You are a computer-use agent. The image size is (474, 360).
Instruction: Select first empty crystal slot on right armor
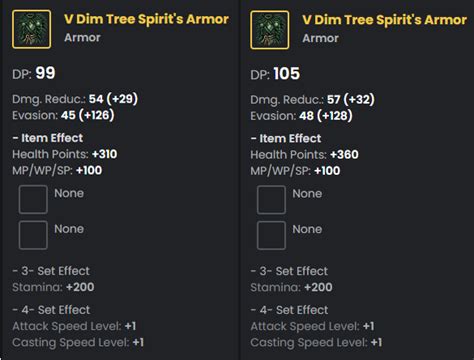[271, 200]
